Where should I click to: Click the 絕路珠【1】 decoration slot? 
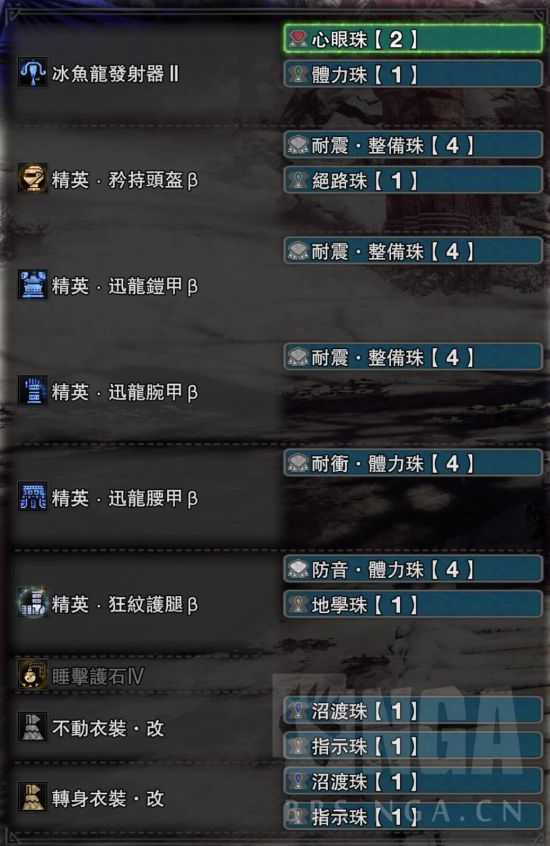(413, 180)
